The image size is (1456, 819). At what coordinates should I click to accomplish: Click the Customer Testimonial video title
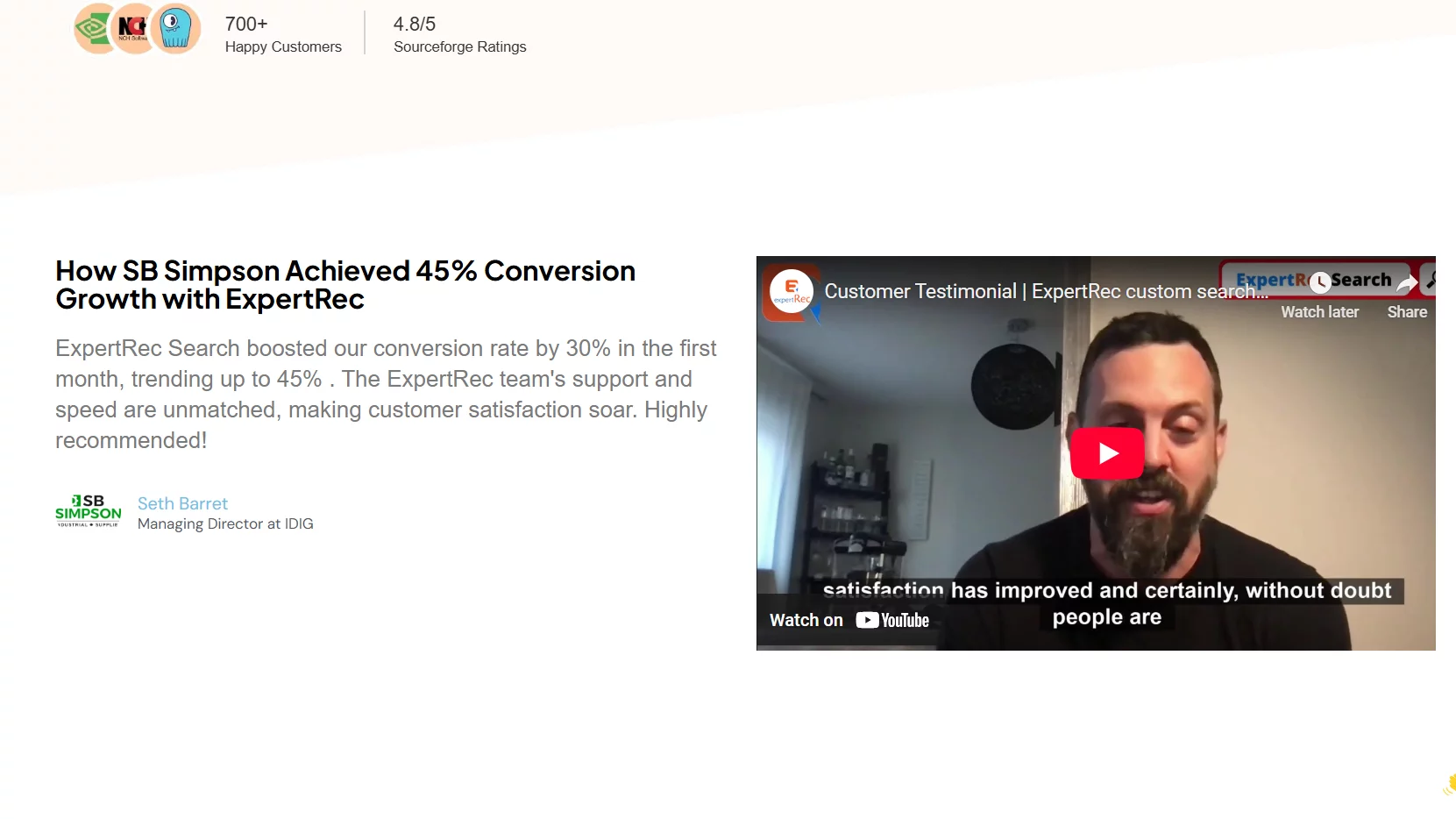point(1046,291)
